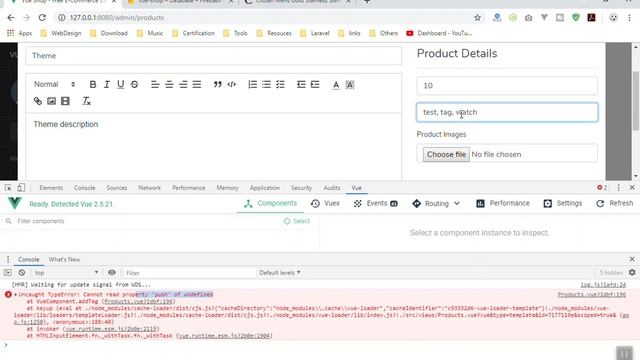Toggle bold formatting in editor toolbar
640x360 pixels.
[93, 84]
